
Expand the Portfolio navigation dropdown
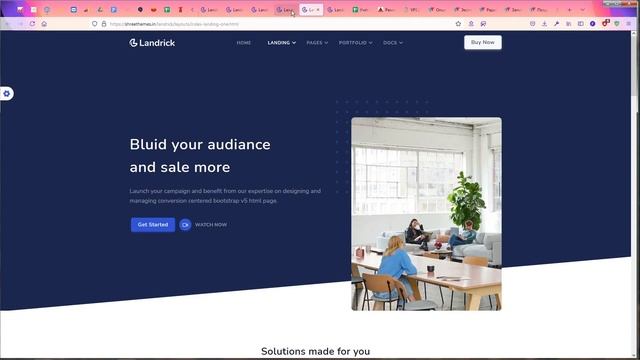point(355,42)
